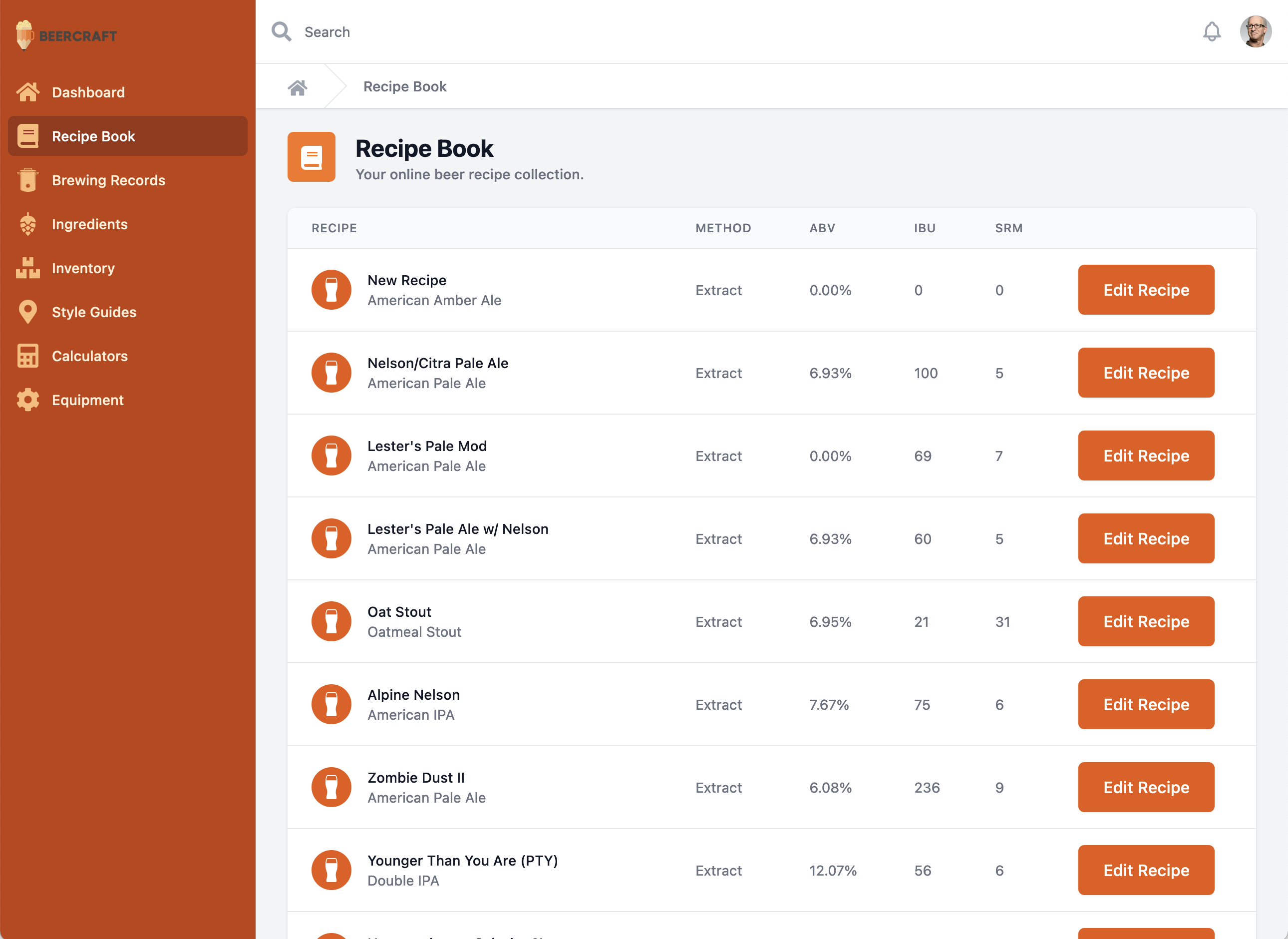Click the Style Guides map pin icon
Viewport: 1288px width, 939px height.
coord(27,312)
